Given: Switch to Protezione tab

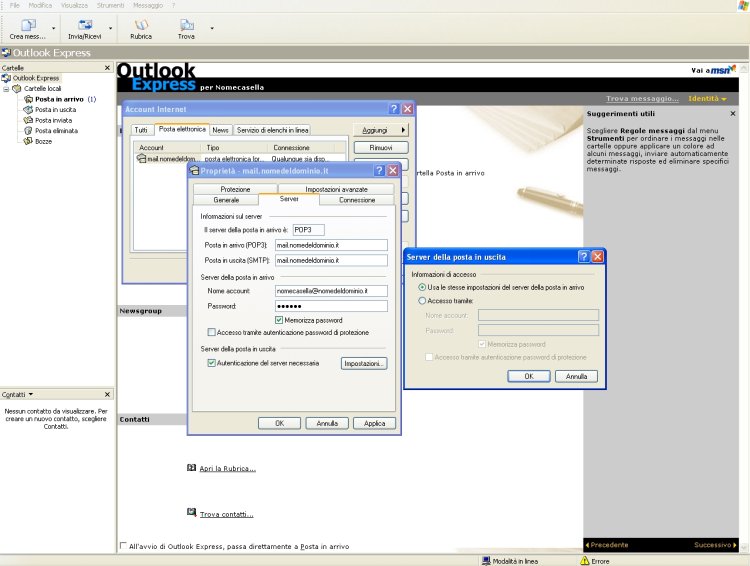Looking at the screenshot, I should click(235, 189).
